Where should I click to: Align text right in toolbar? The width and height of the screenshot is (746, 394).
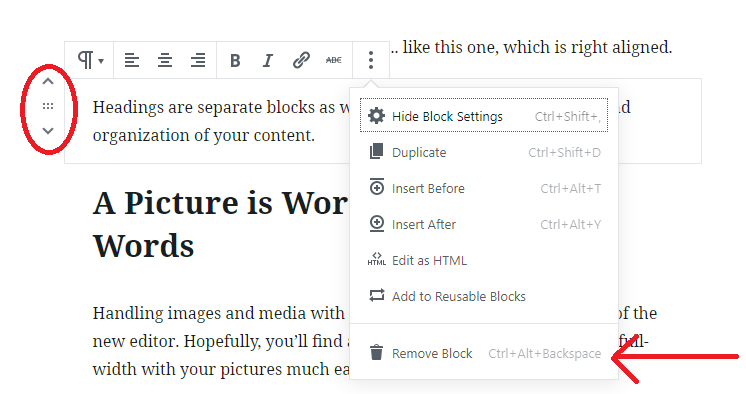click(x=198, y=60)
